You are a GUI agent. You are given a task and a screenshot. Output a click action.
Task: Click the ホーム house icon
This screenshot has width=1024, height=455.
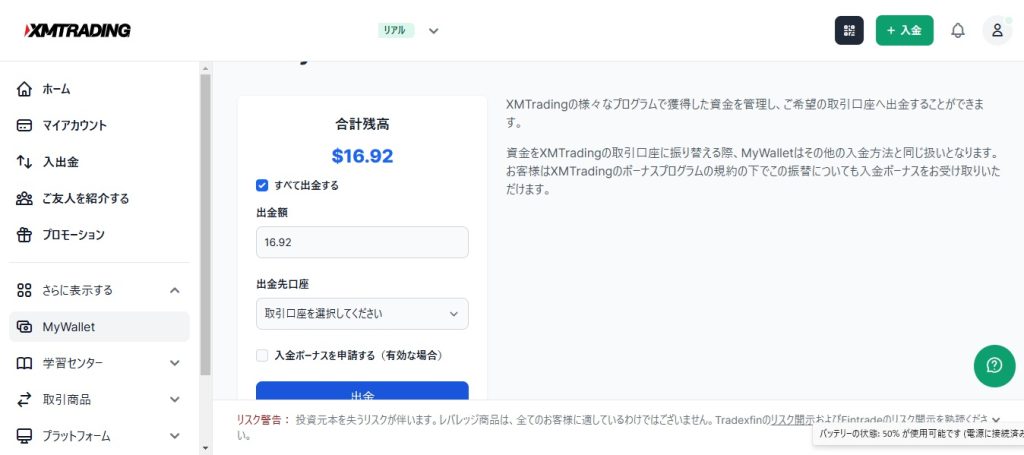point(25,89)
